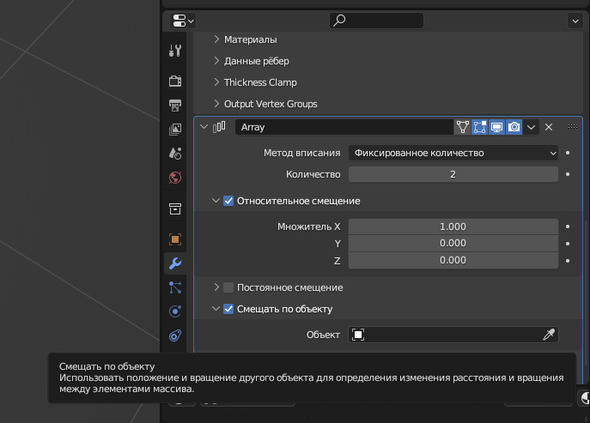The image size is (590, 423).
Task: Open the View Layer properties tab
Action: click(175, 129)
